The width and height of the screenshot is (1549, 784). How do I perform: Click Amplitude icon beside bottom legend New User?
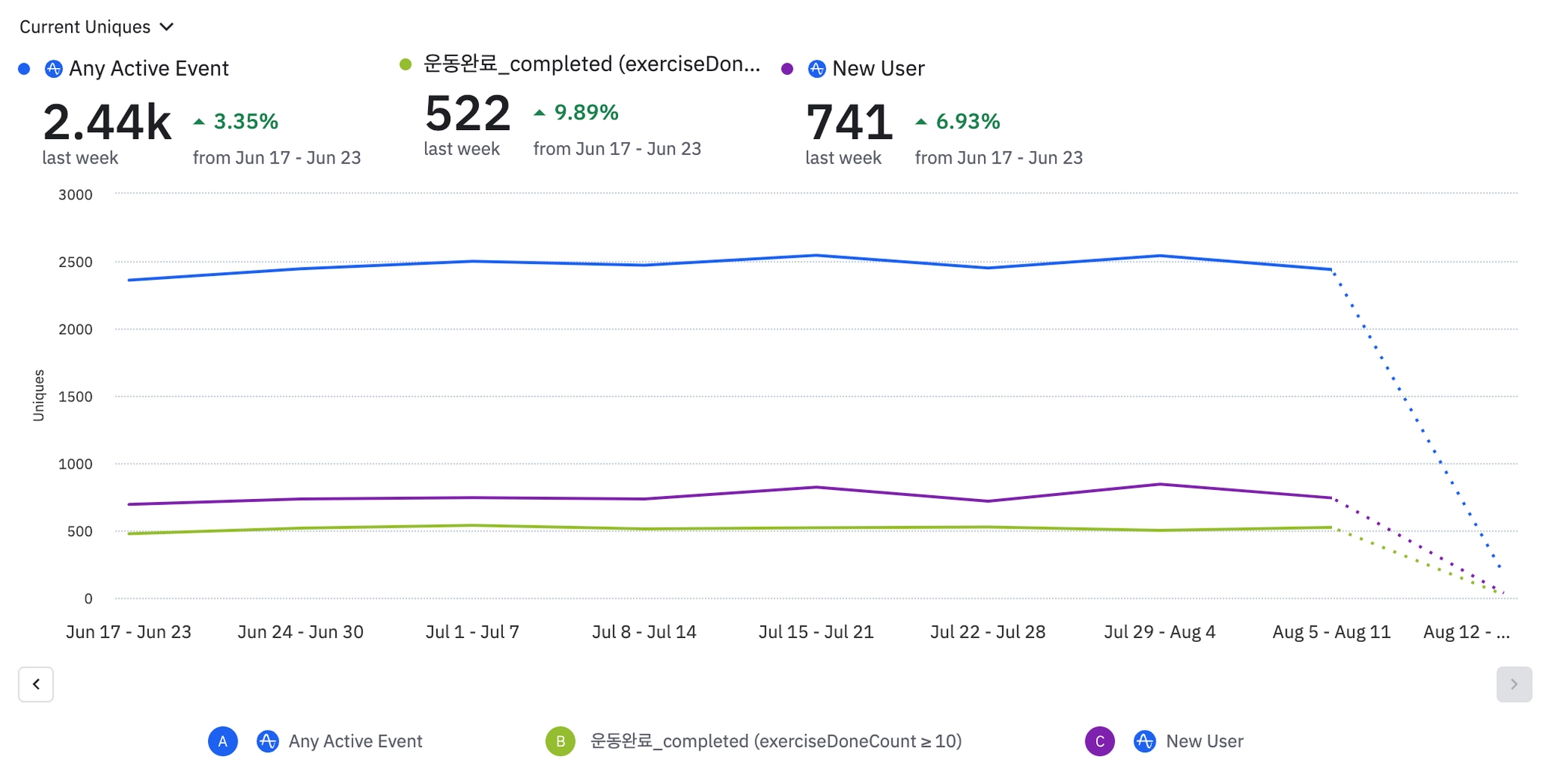pyautogui.click(x=1144, y=742)
